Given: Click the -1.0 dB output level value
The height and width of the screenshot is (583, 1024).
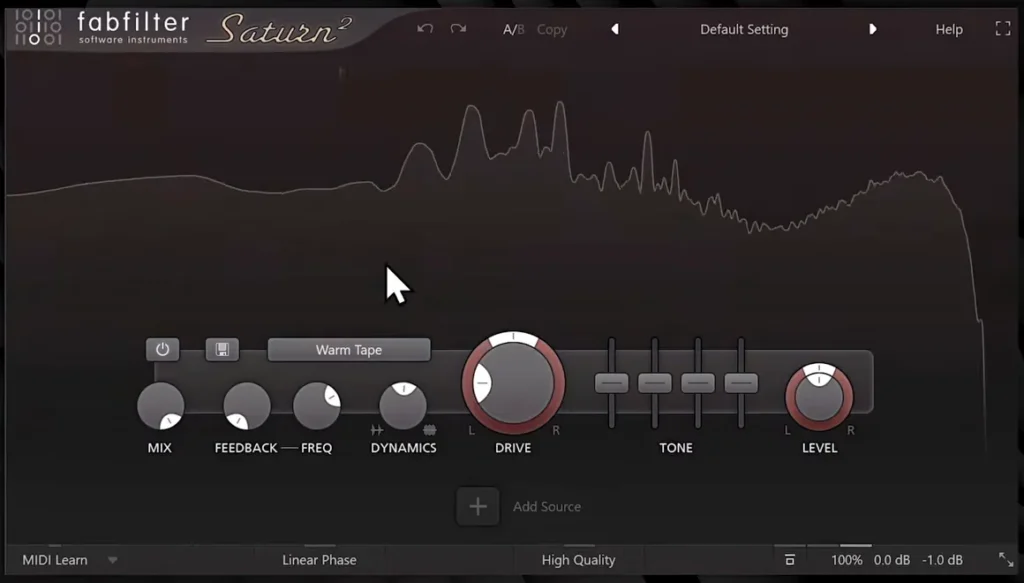Looking at the screenshot, I should coord(942,560).
